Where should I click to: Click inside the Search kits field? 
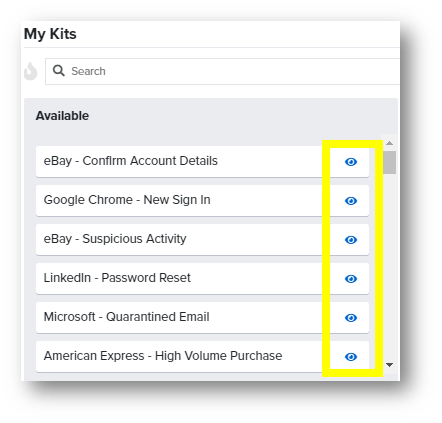pos(222,71)
